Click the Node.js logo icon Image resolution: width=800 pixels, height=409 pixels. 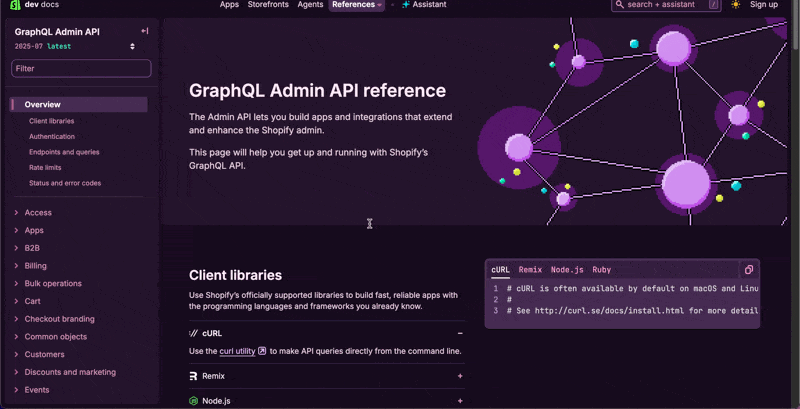click(193, 401)
